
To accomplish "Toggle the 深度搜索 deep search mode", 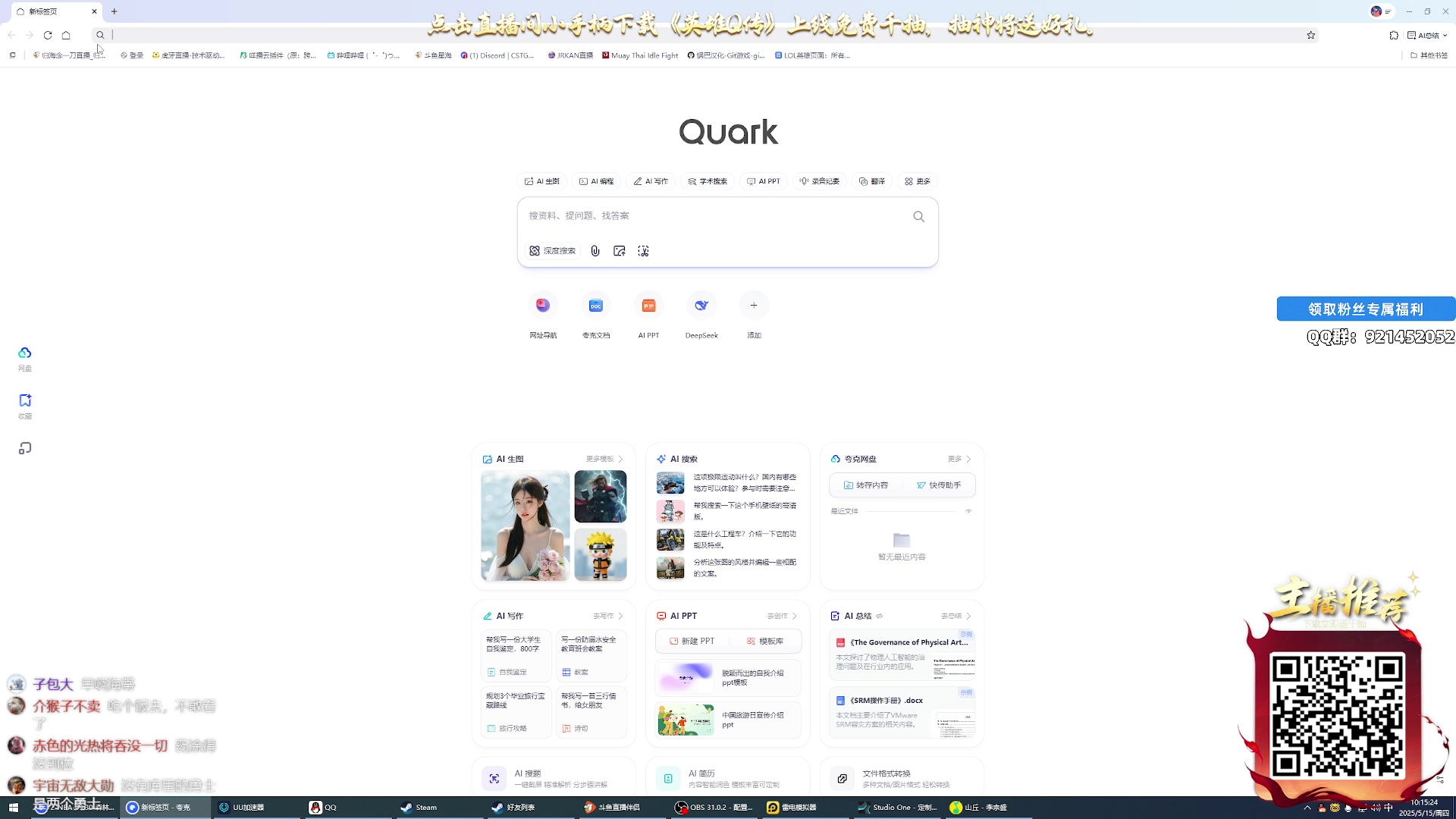I will (x=553, y=251).
